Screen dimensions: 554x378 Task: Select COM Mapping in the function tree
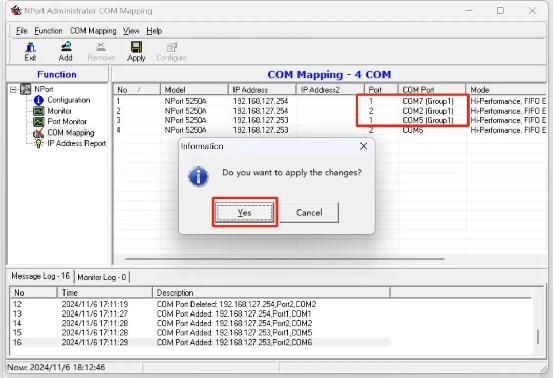coord(71,132)
